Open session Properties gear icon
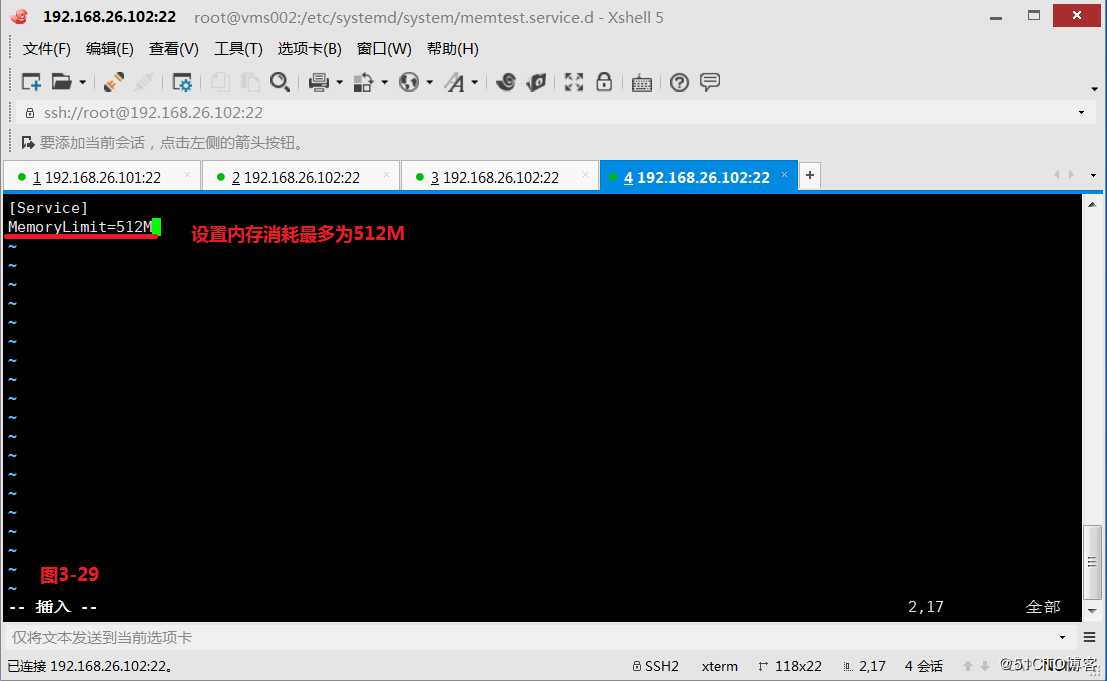 182,83
